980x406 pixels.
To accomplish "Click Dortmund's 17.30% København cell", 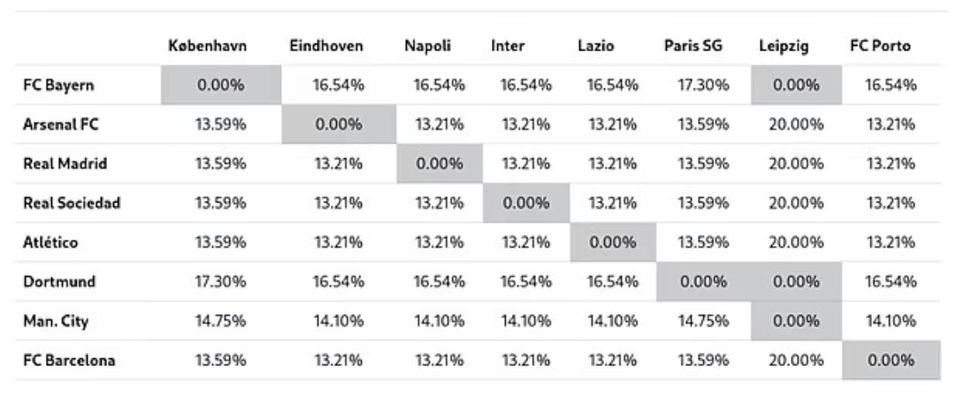I will click(x=221, y=282).
